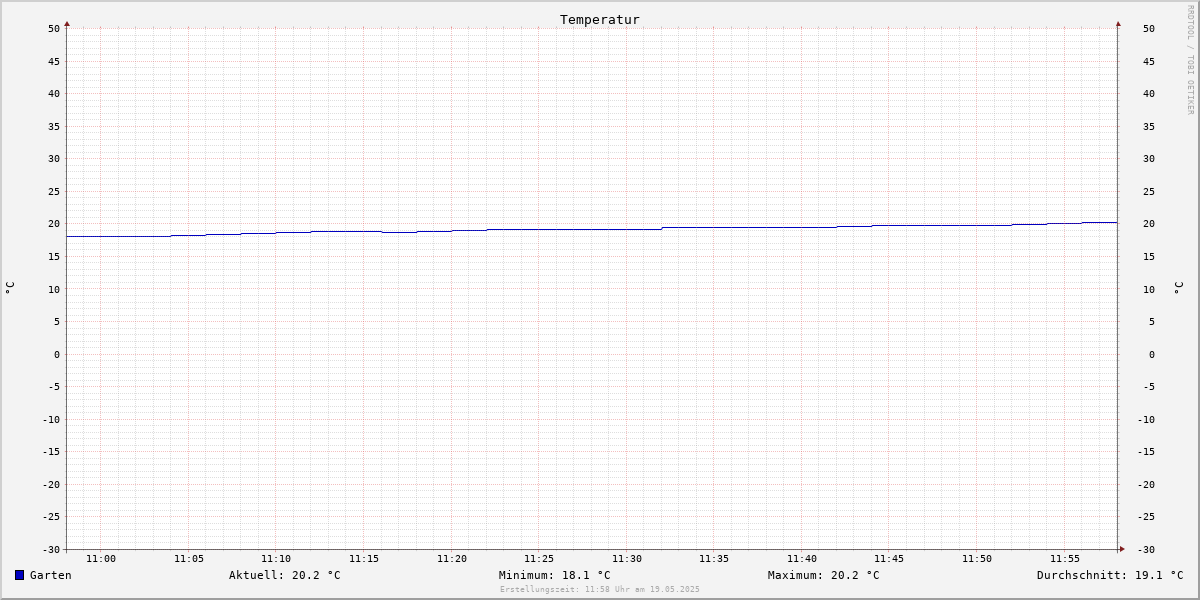The height and width of the screenshot is (600, 1200).
Task: Click the 11:10 time axis label
Action: (276, 559)
